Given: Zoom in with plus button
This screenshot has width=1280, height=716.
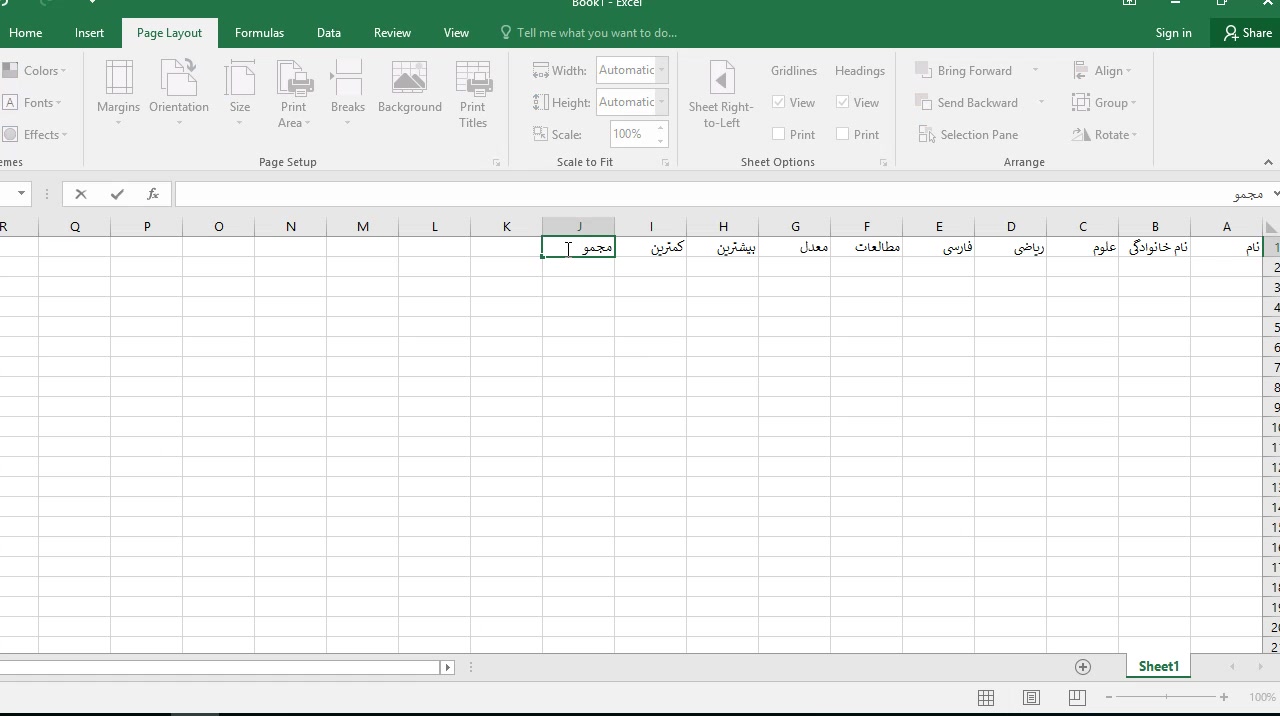Looking at the screenshot, I should 1223,697.
